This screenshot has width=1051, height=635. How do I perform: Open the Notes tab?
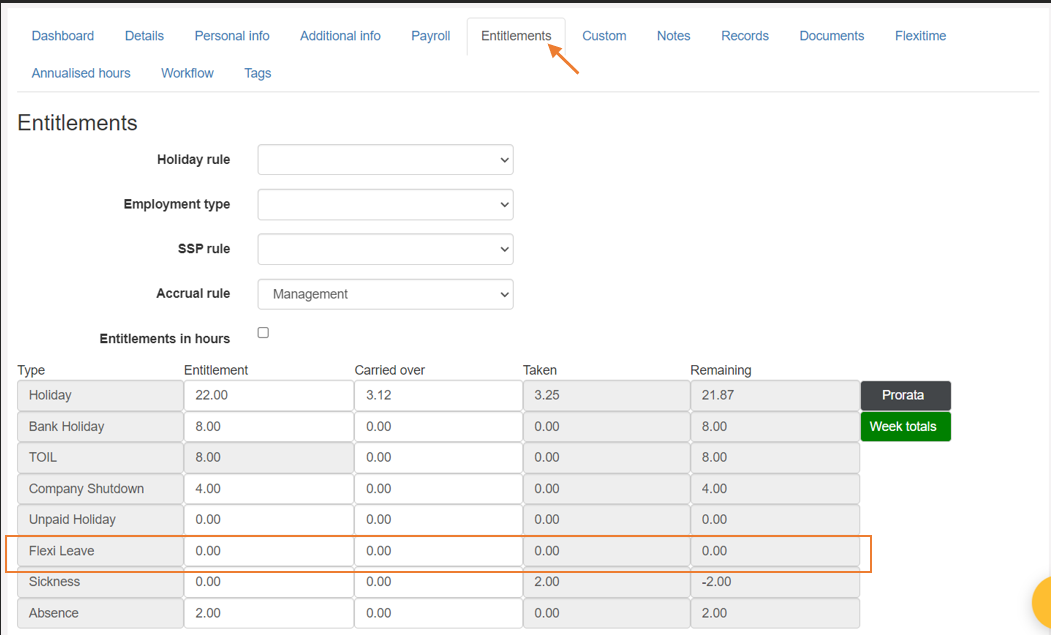[x=673, y=35]
